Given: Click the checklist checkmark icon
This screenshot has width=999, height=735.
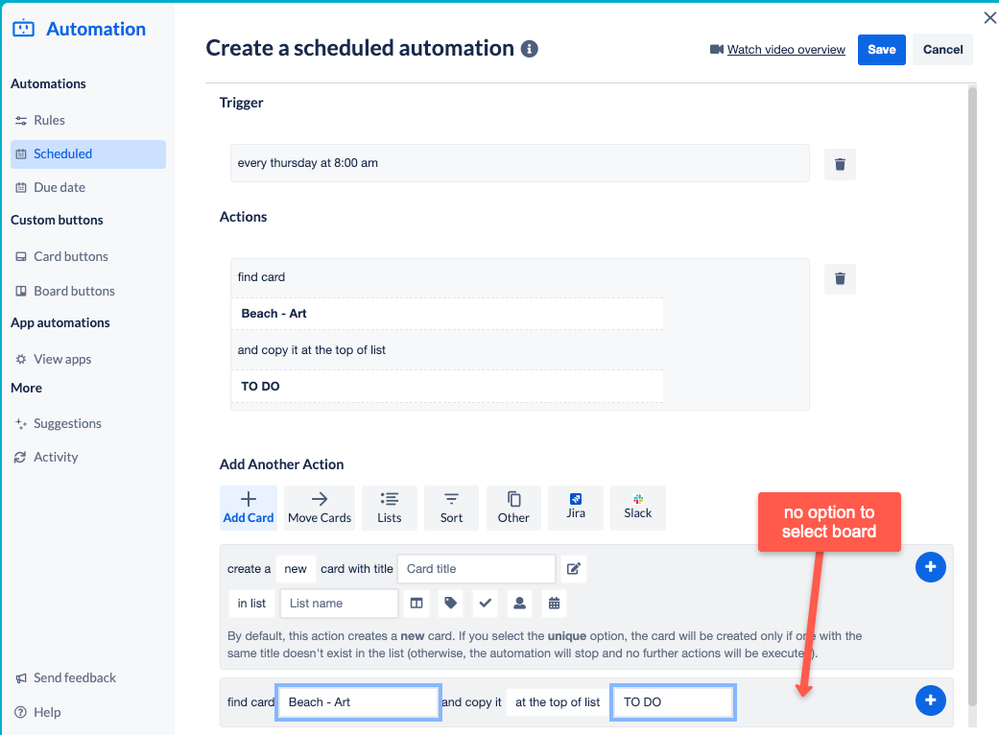Looking at the screenshot, I should 486,603.
